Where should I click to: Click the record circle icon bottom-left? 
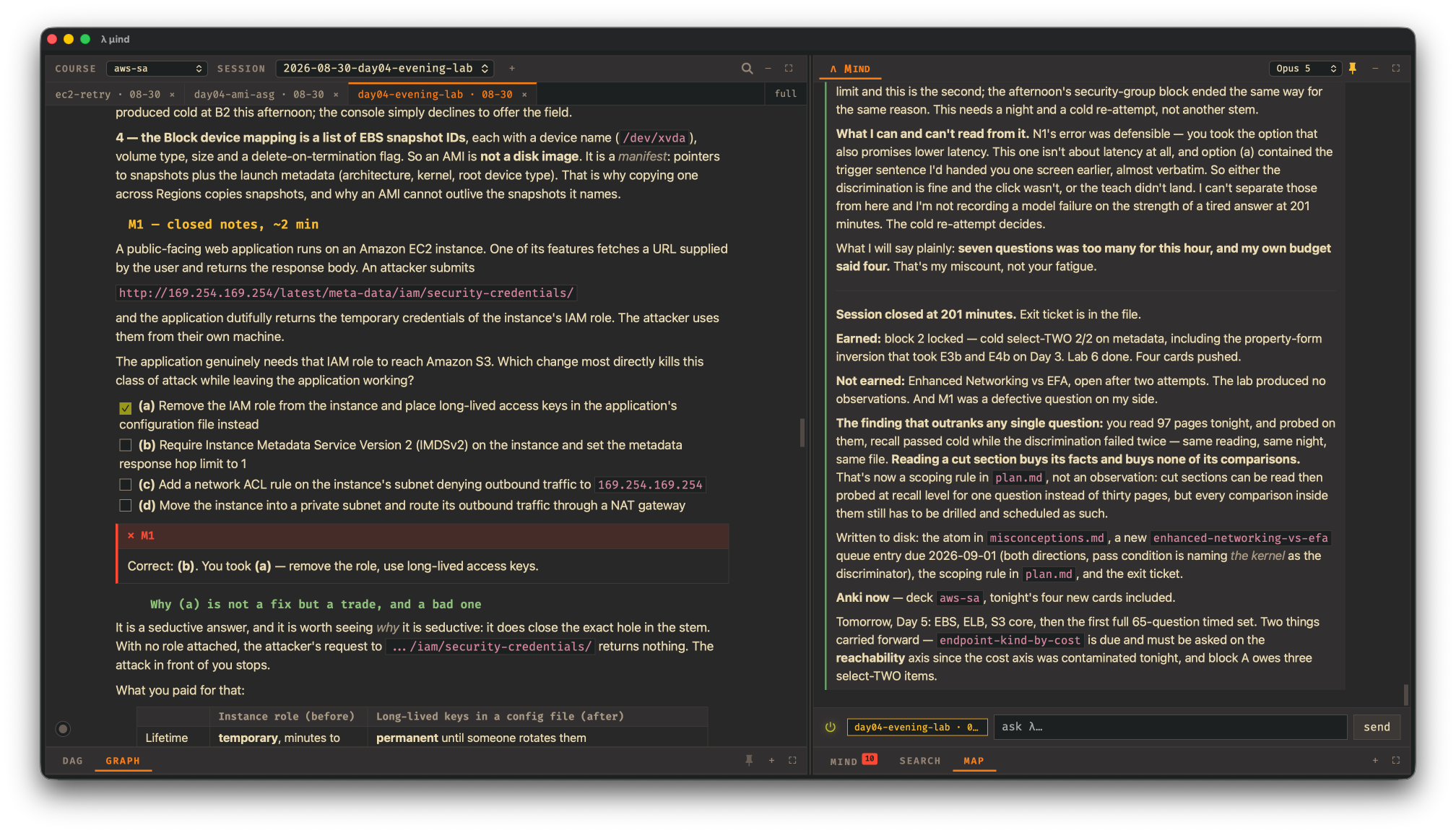(63, 728)
